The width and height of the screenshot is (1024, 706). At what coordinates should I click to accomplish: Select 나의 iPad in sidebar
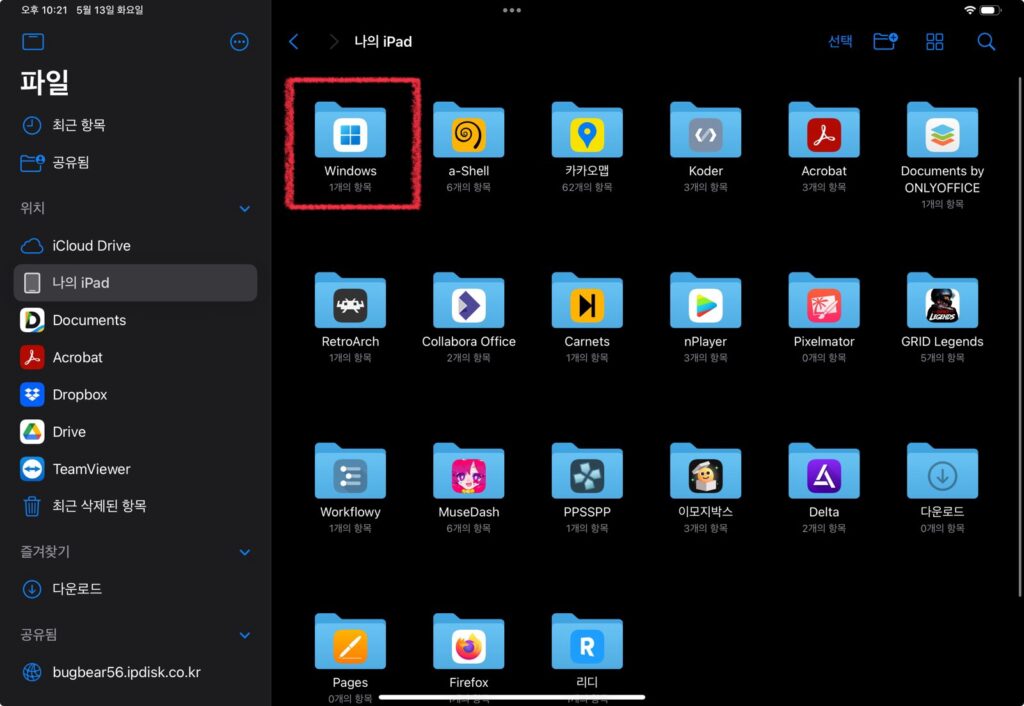tap(135, 283)
